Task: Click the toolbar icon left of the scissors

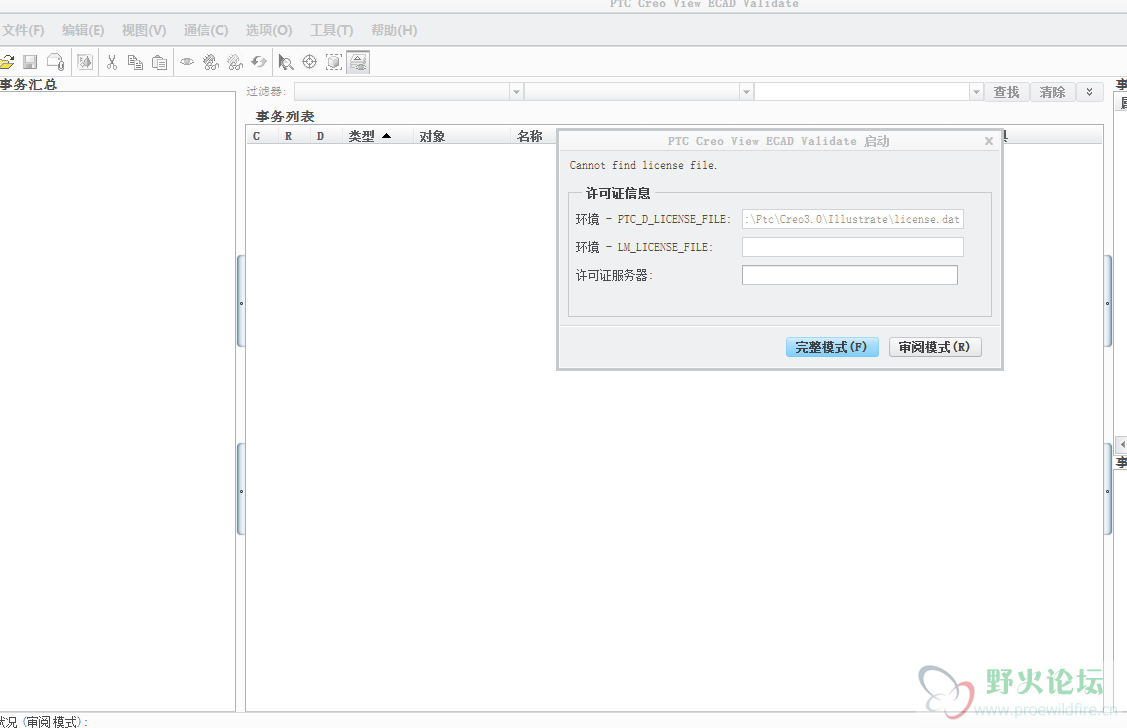Action: point(85,63)
